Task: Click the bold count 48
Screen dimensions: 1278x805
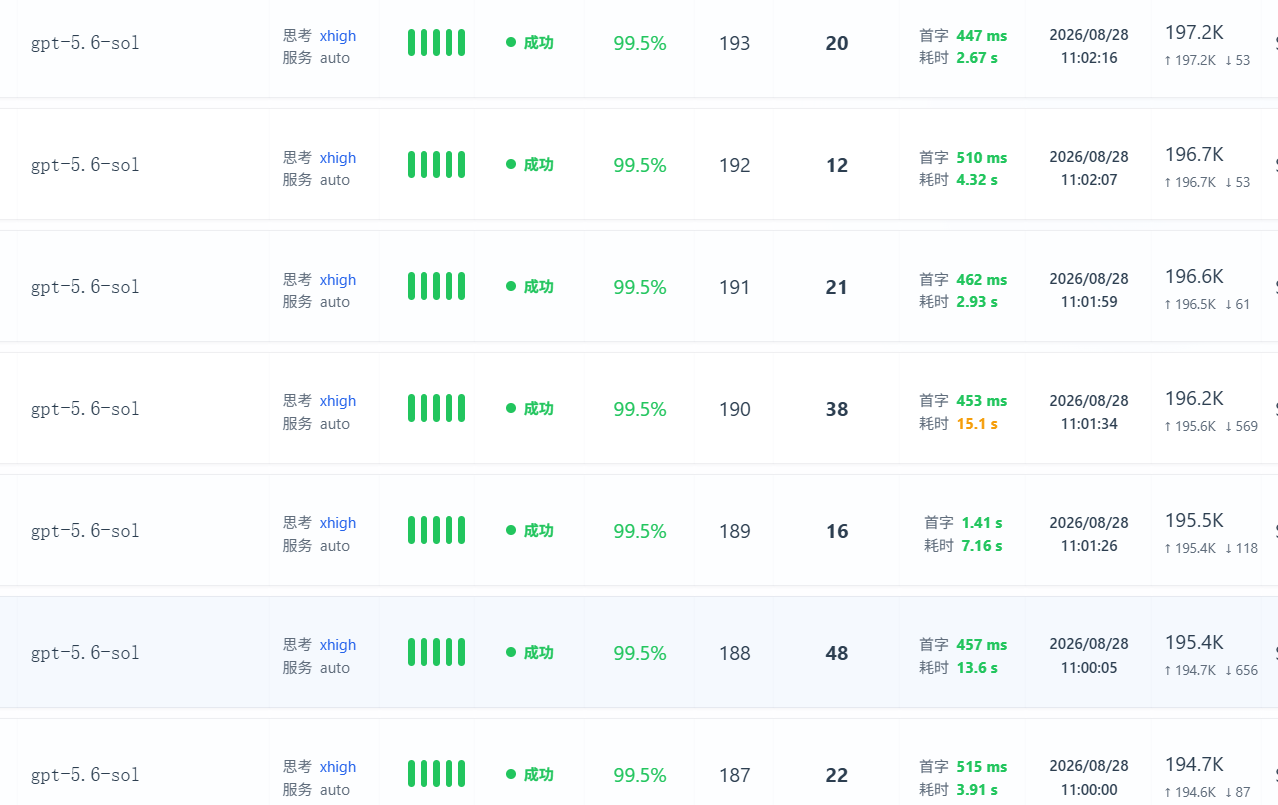Action: (837, 653)
